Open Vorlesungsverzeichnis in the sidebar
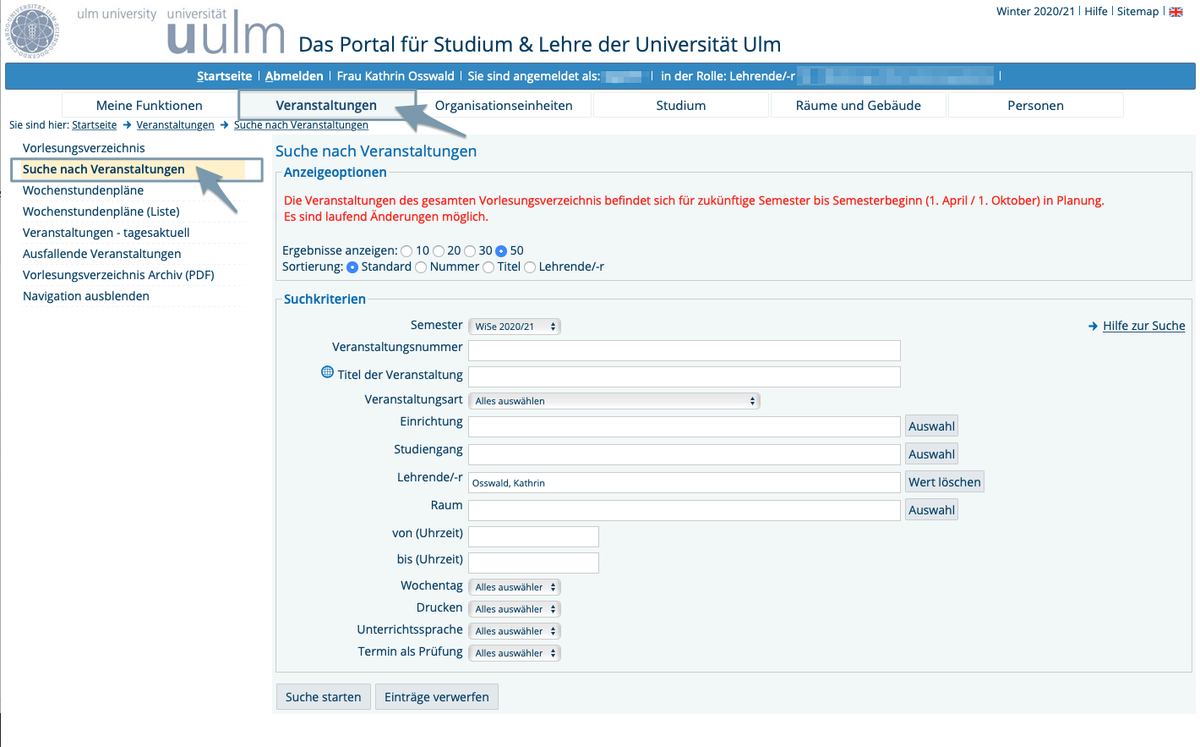Screen dimensions: 1200x747 84,148
